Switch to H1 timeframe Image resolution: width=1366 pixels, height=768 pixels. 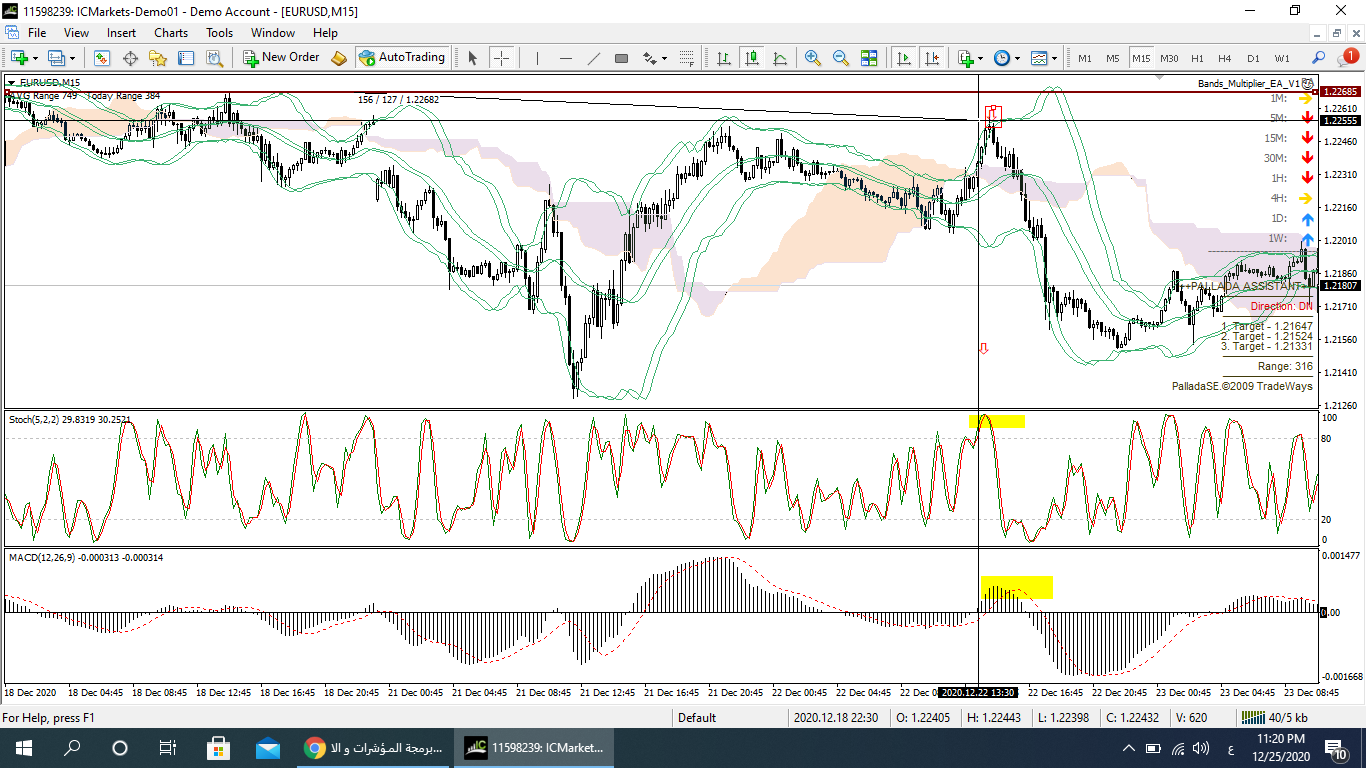pos(1197,58)
